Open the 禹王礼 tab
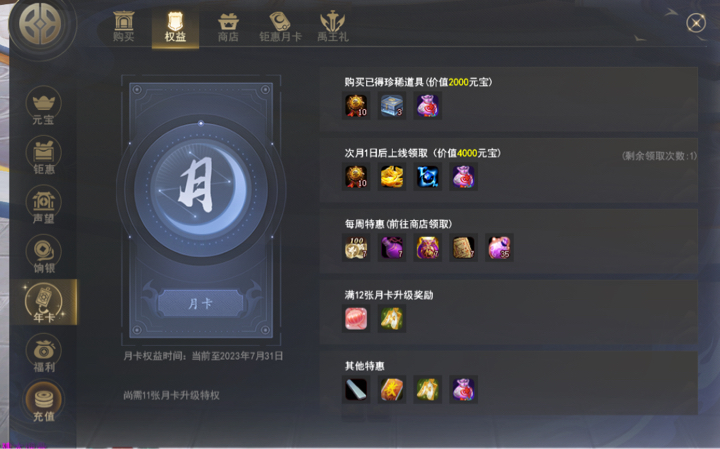 [333, 28]
